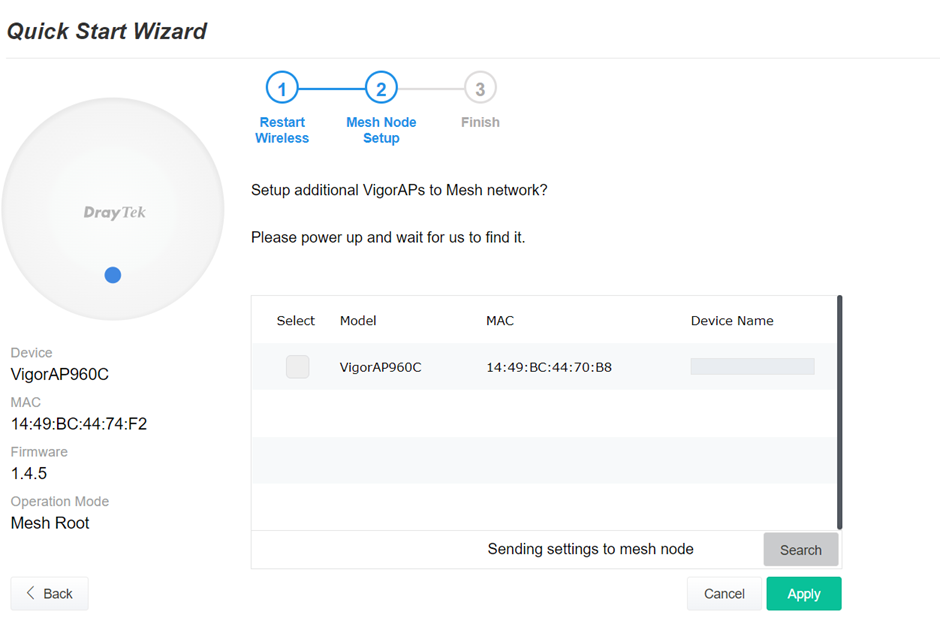Go back using the Back button
940x621 pixels.
pyautogui.click(x=50, y=593)
